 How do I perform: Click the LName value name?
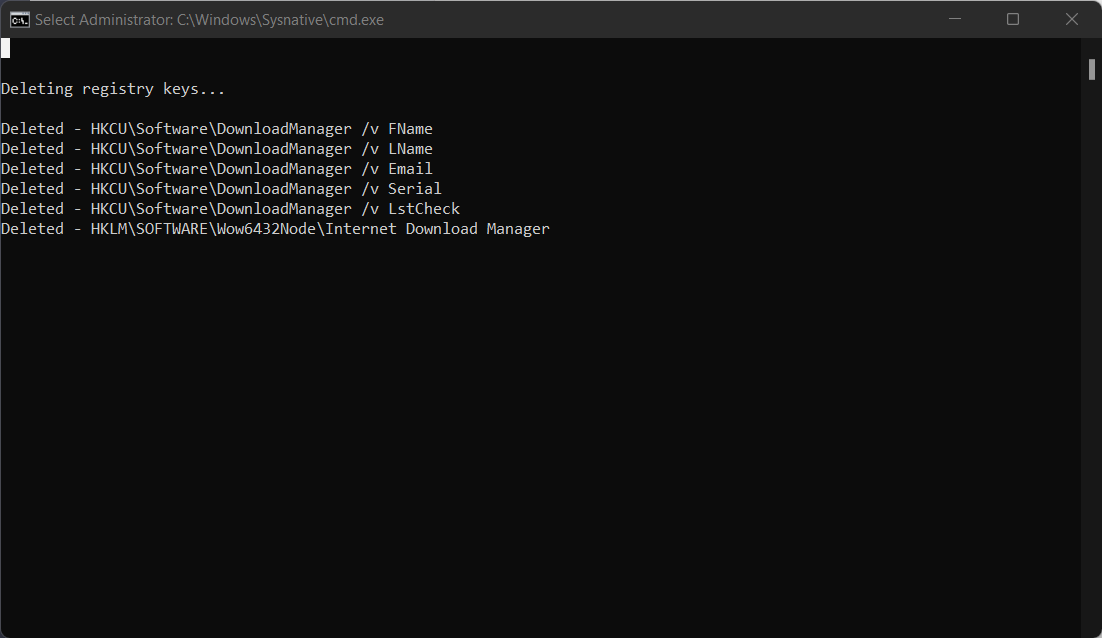(410, 148)
